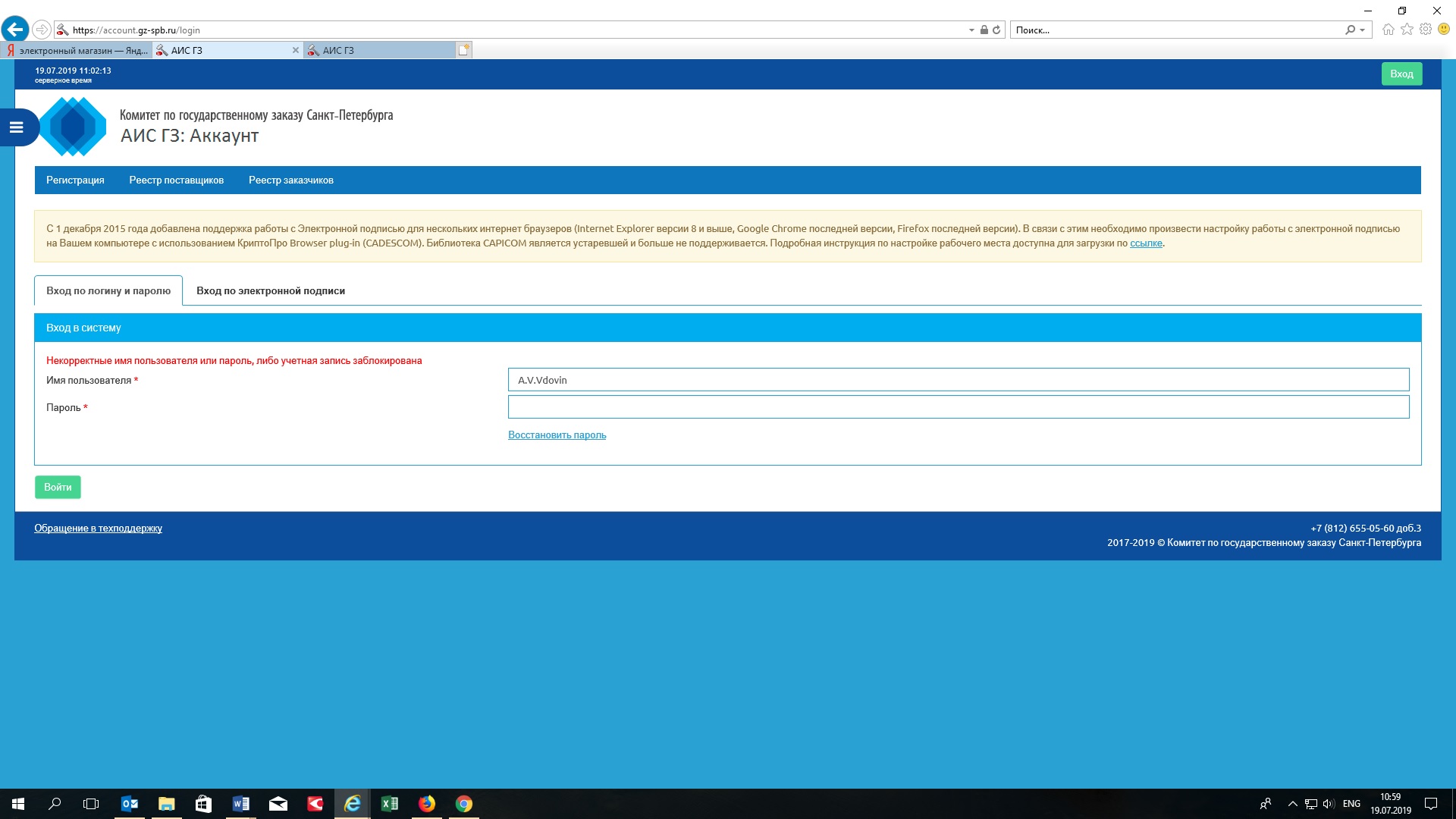The height and width of the screenshot is (819, 1456).
Task: Show hidden system tray icons
Action: (x=1292, y=804)
